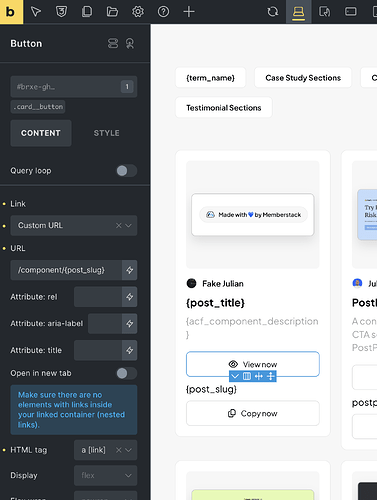The image size is (377, 500).
Task: Open the CSS shield icon in toolbar
Action: (61, 12)
